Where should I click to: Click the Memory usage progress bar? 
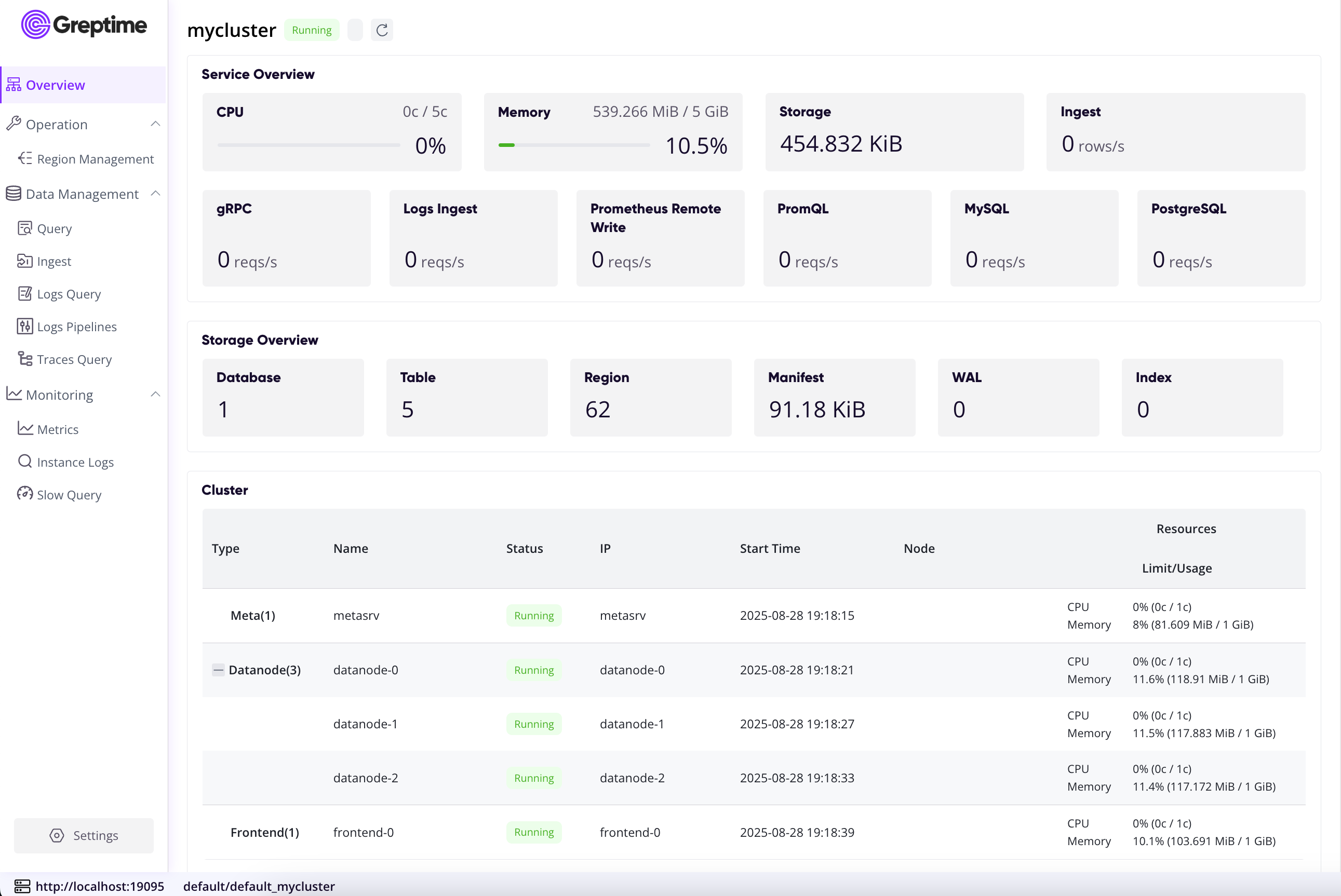[x=573, y=145]
